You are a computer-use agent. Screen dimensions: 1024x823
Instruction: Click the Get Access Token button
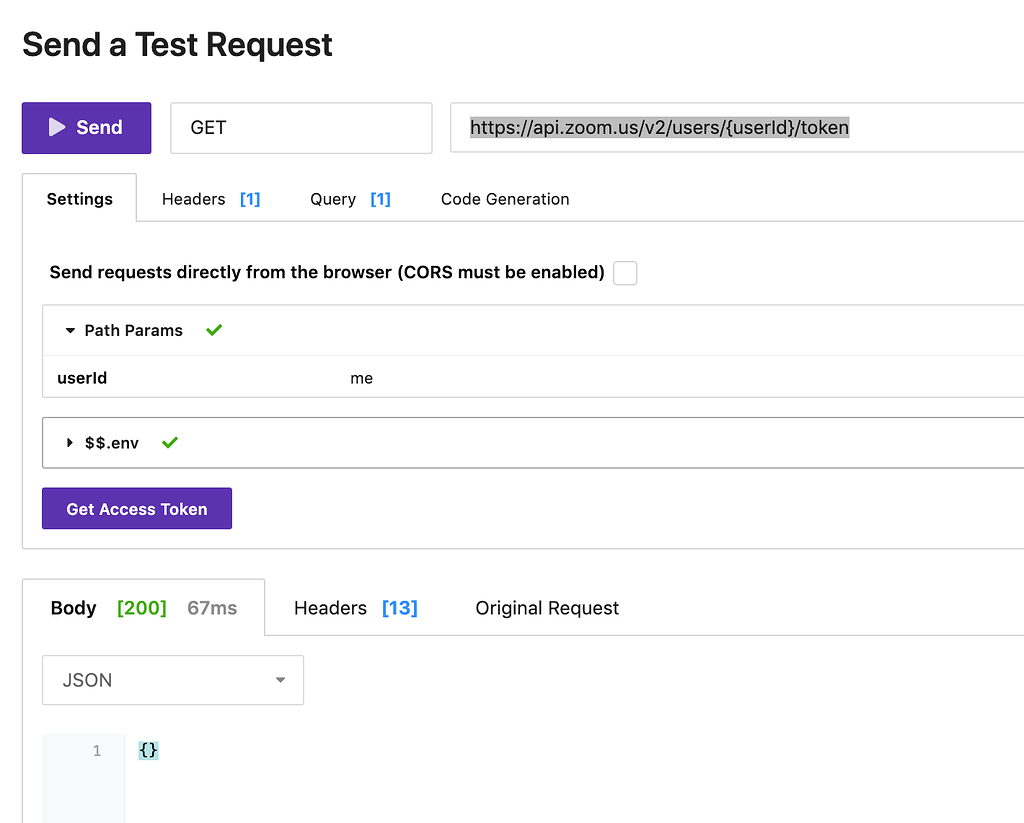(136, 508)
